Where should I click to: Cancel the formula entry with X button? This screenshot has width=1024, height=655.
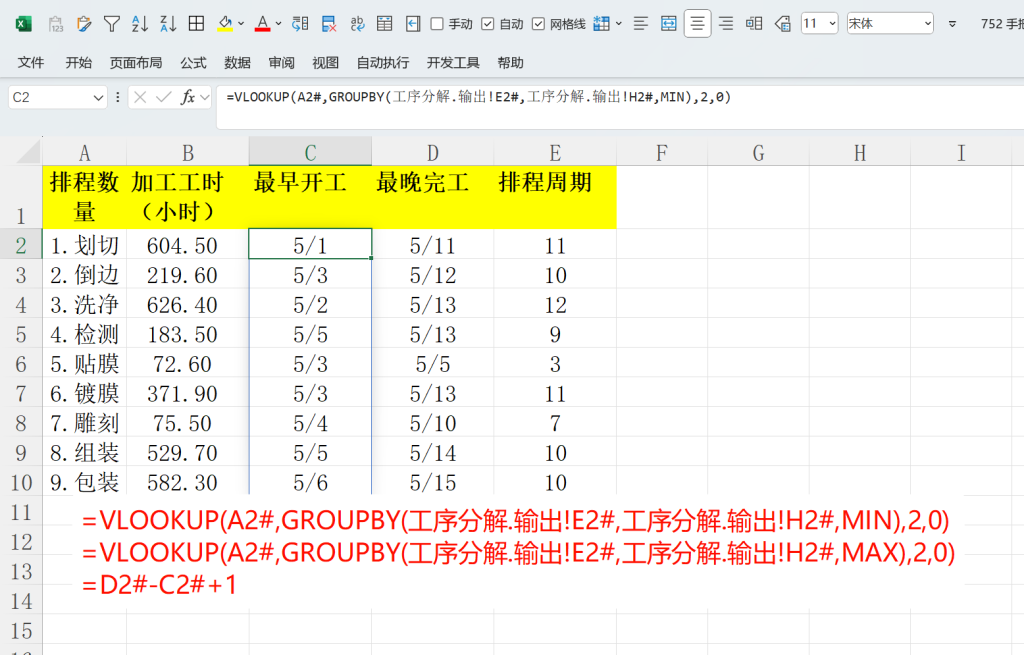tap(140, 98)
